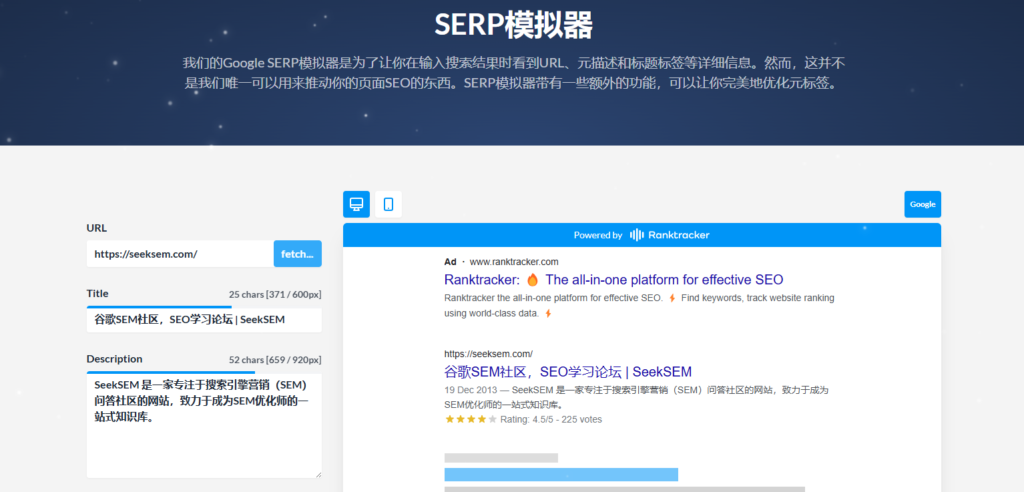
Task: Click the SERP模拟器 page heading
Action: click(513, 25)
